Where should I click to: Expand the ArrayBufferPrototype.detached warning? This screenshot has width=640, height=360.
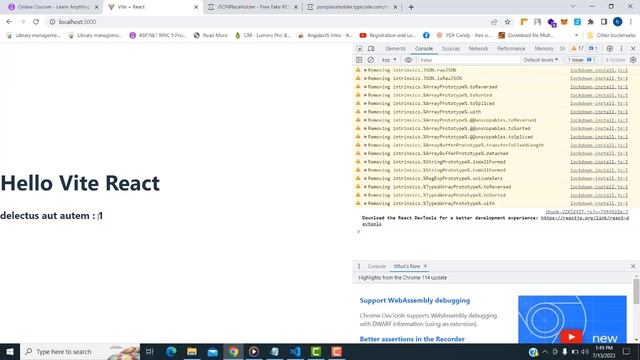pyautogui.click(x=365, y=153)
